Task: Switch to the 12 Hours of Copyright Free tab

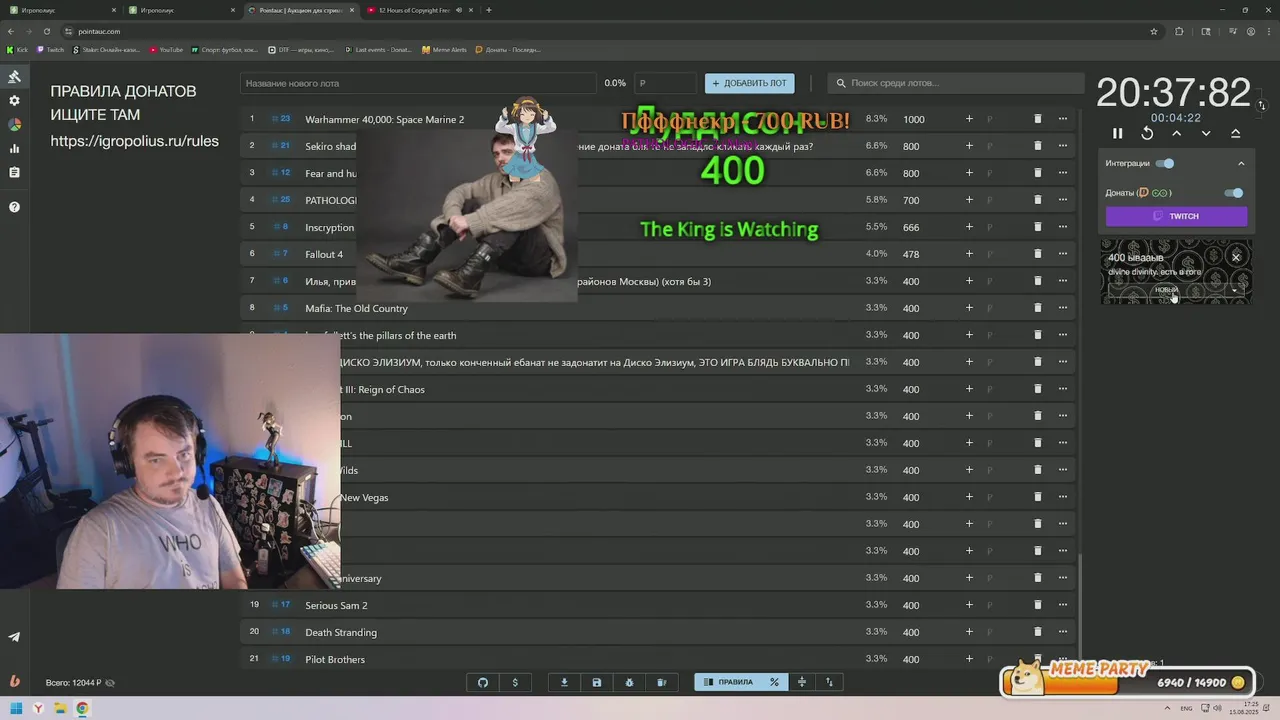Action: point(421,10)
